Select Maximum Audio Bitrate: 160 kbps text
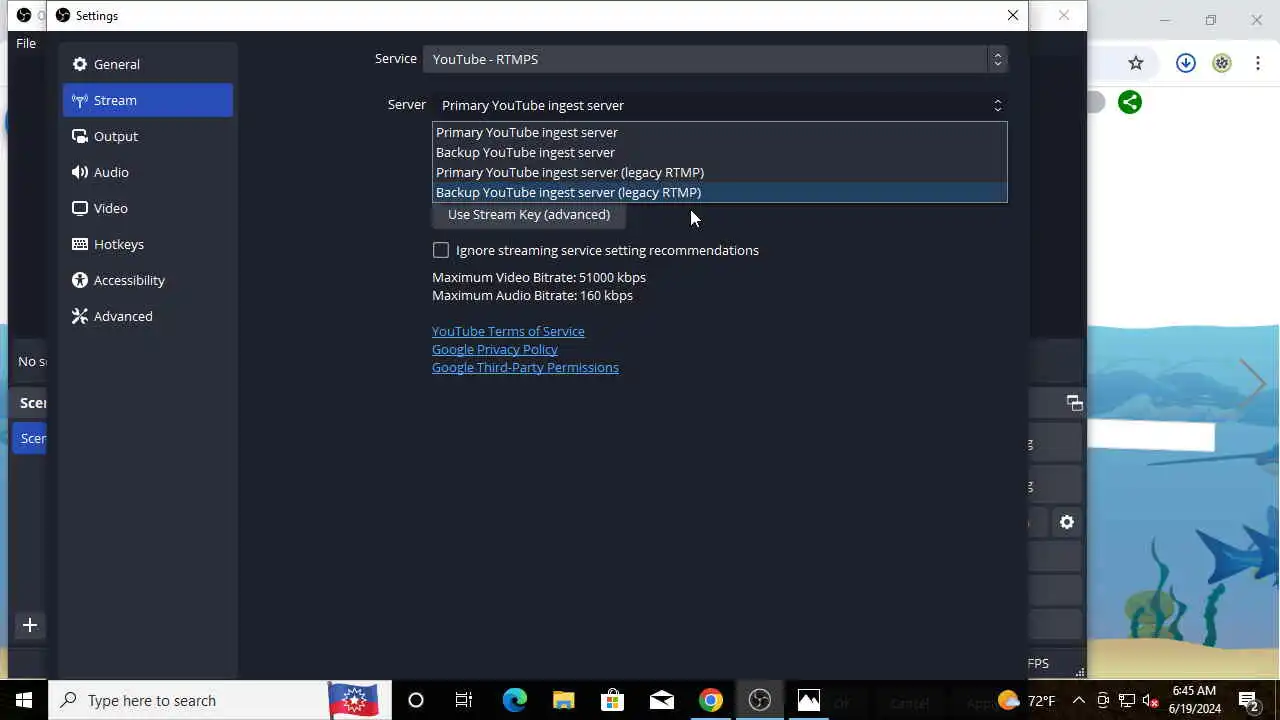1280x720 pixels. (x=532, y=295)
